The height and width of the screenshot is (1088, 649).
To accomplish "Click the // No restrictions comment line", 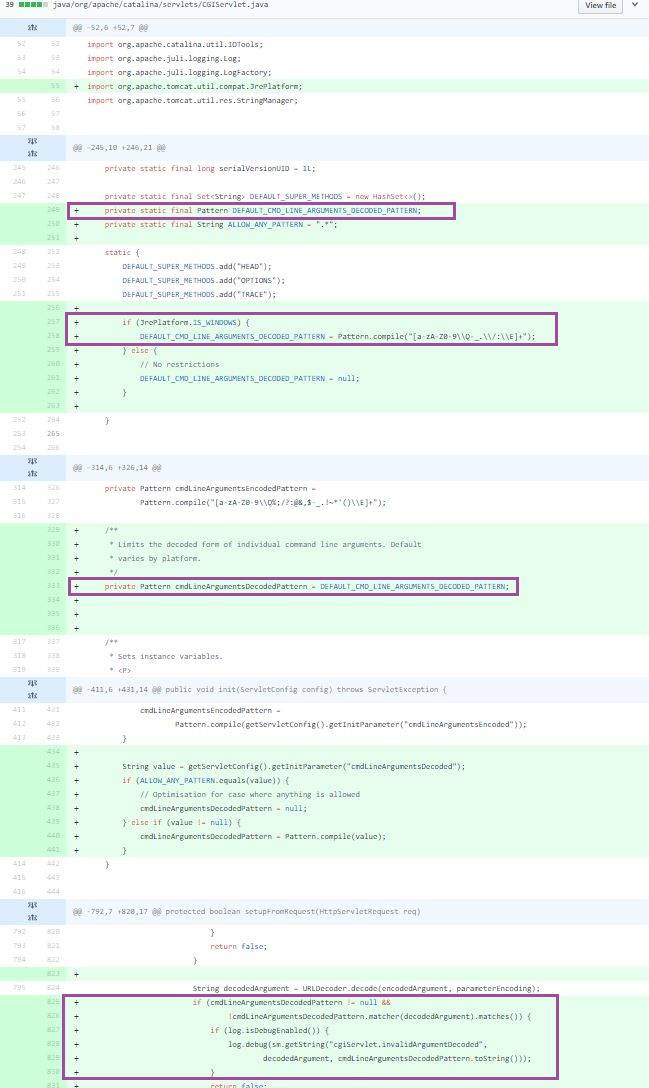I will (179, 364).
